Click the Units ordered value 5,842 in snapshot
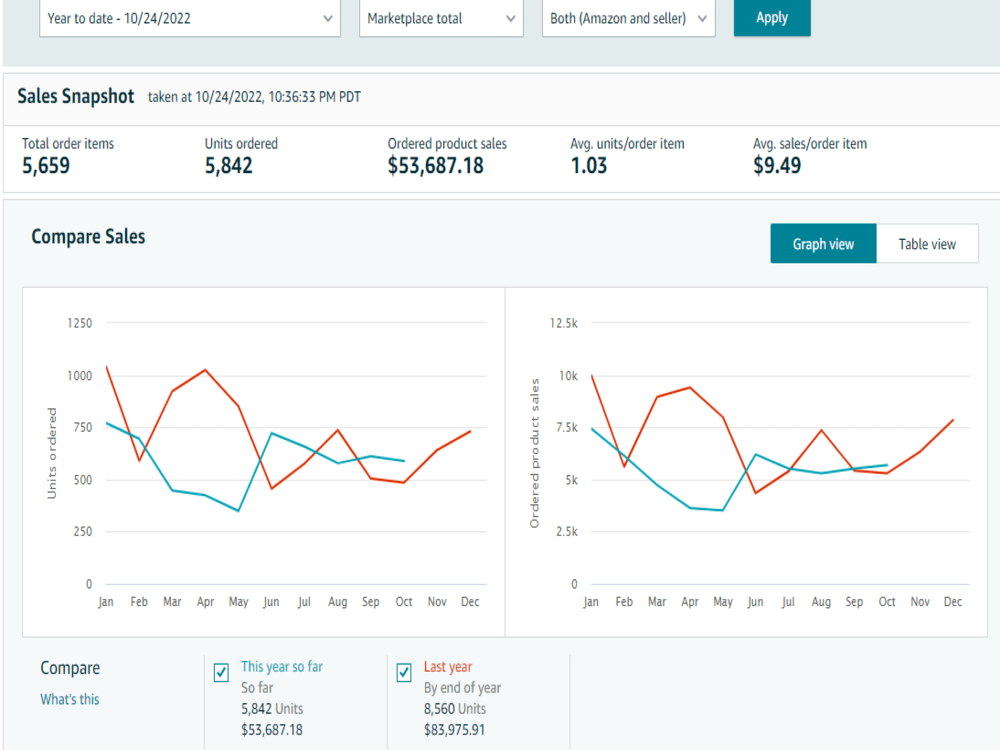 pos(228,166)
